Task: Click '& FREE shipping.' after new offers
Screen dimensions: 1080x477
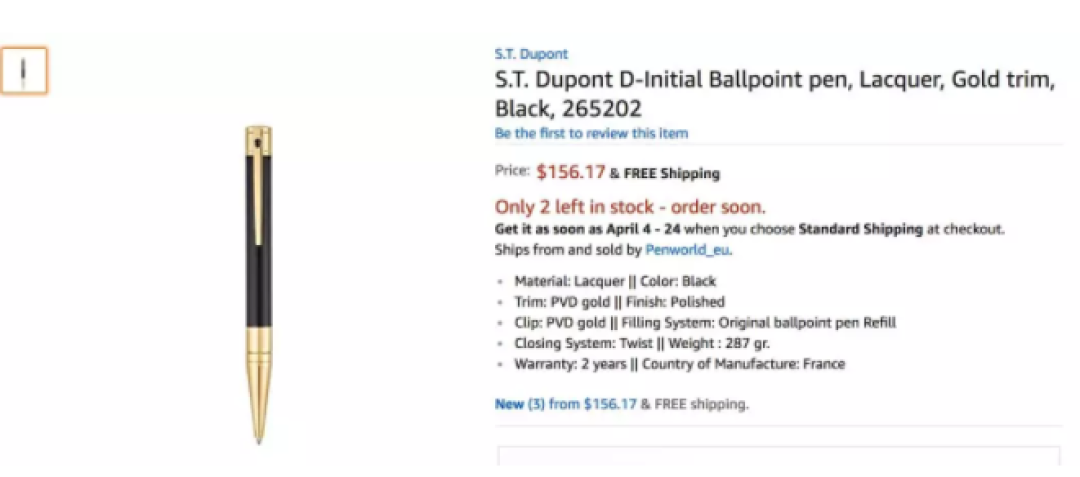Action: point(694,404)
